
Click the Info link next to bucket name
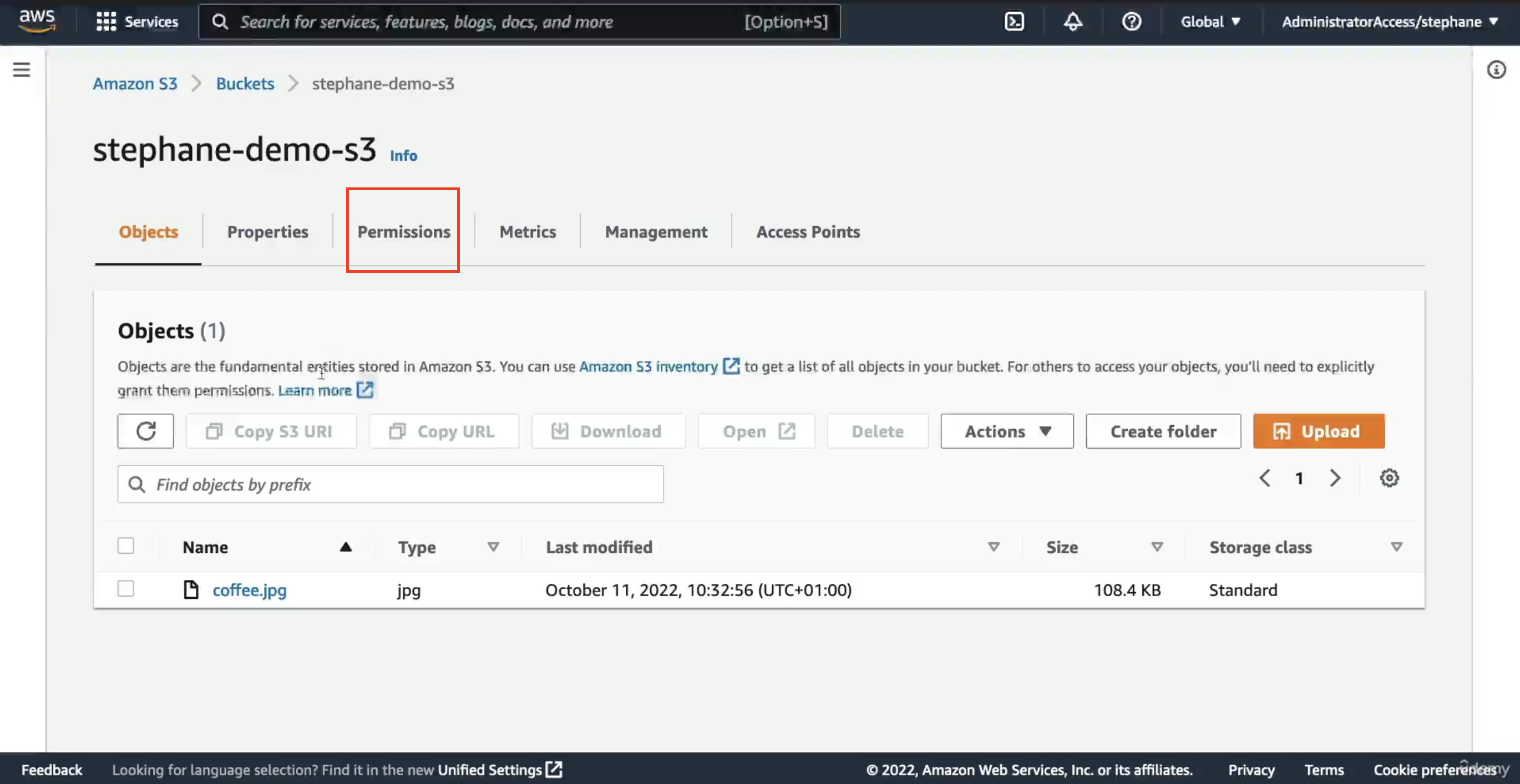(404, 156)
